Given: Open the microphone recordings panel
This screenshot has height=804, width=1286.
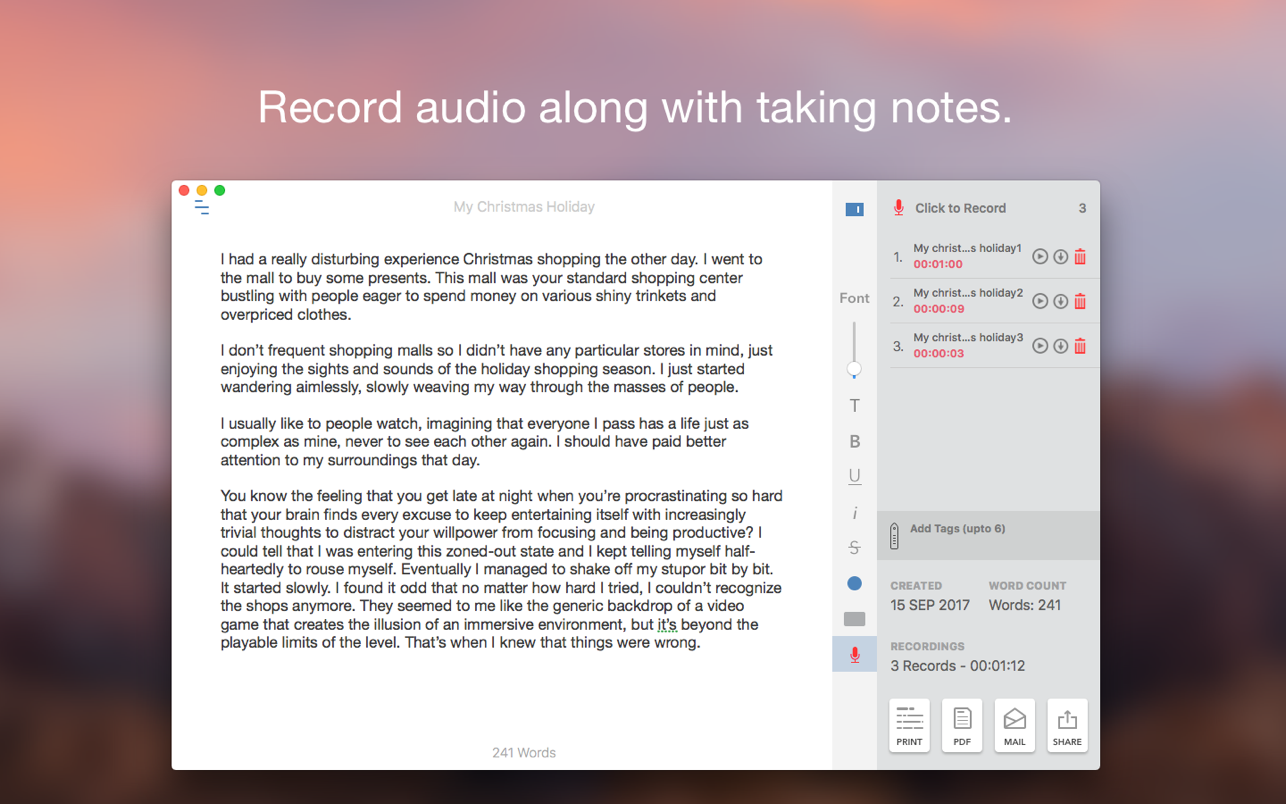Looking at the screenshot, I should 854,655.
